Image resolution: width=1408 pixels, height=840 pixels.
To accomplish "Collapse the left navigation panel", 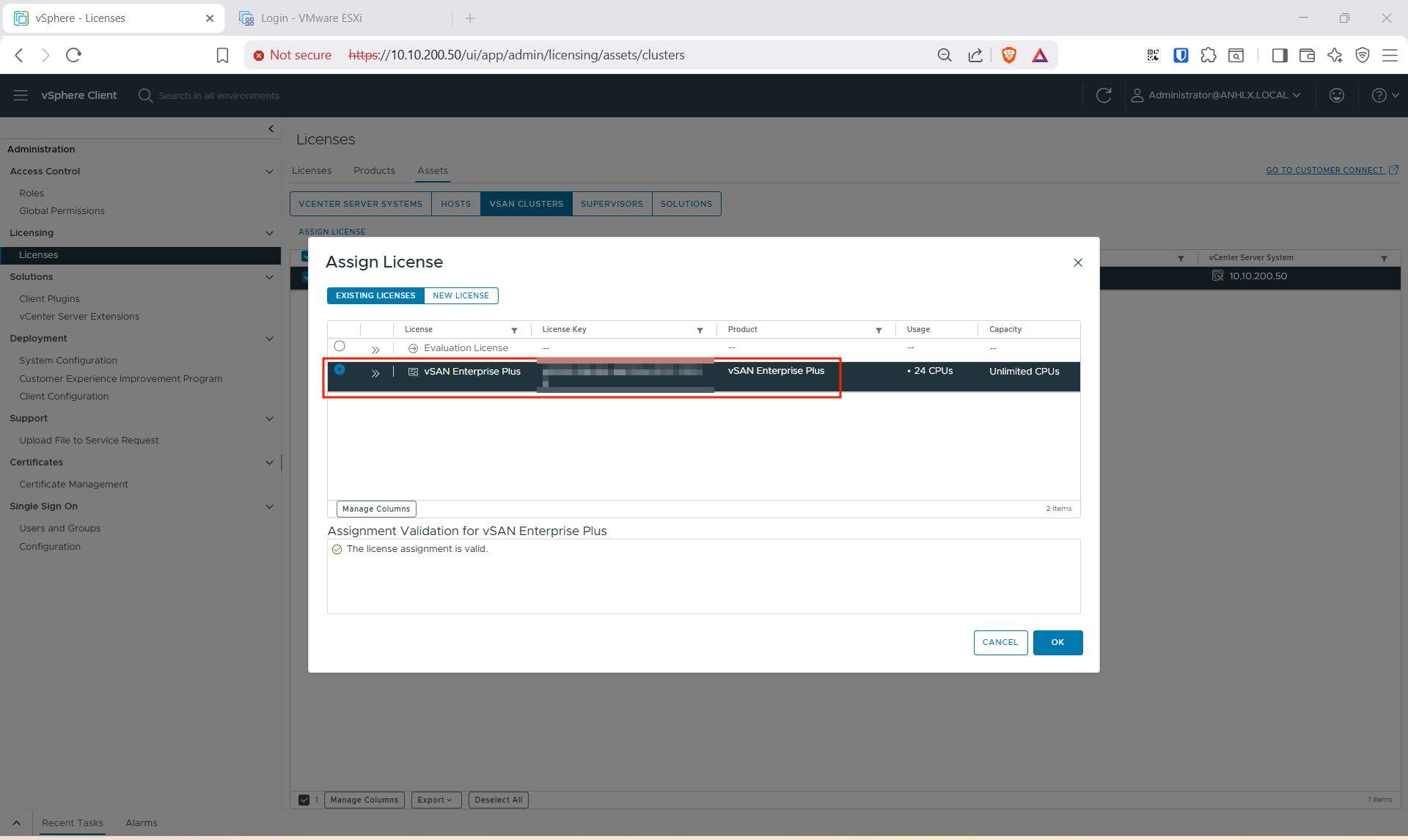I will tap(271, 129).
